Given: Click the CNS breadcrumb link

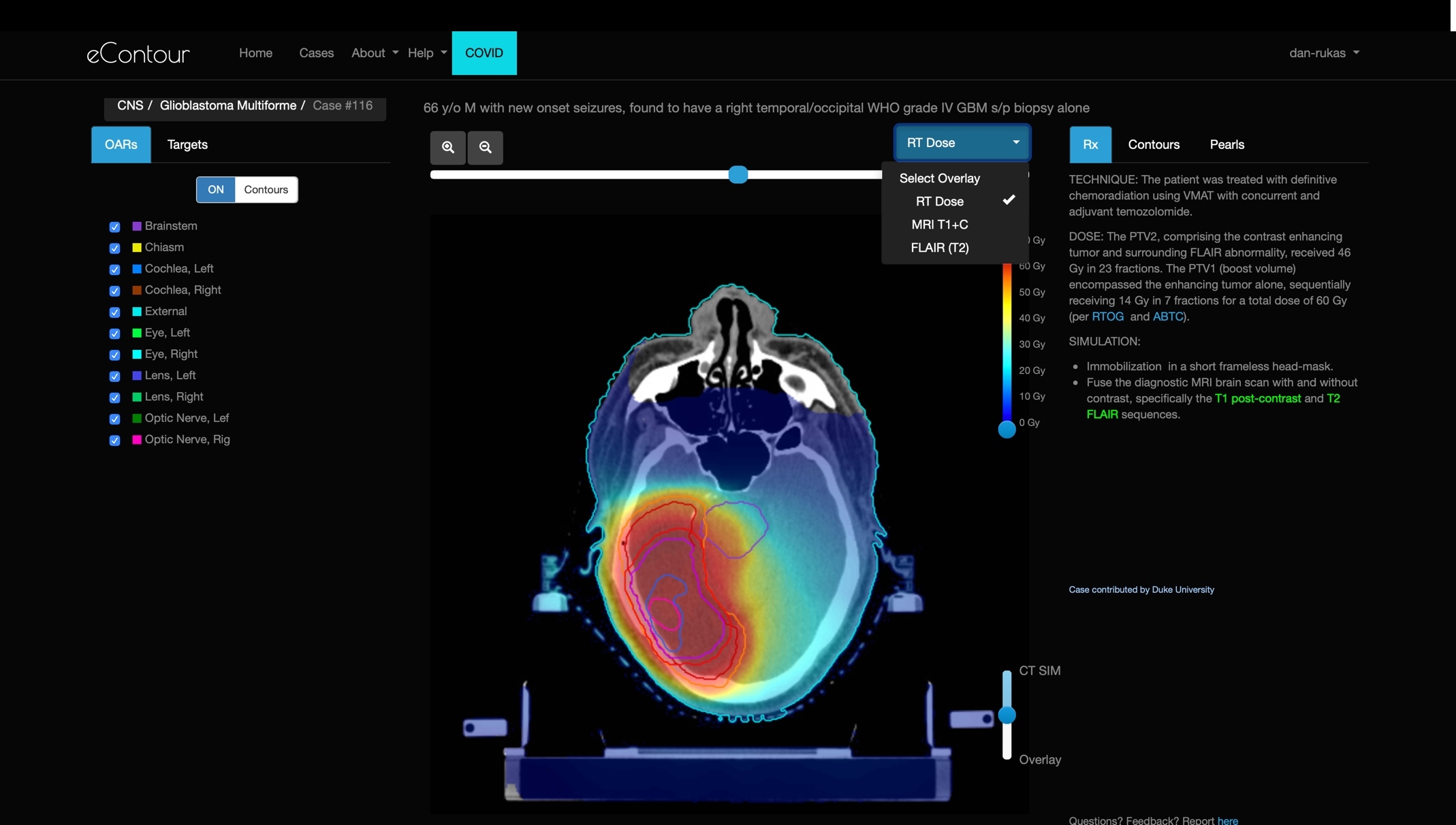Looking at the screenshot, I should pos(130,106).
